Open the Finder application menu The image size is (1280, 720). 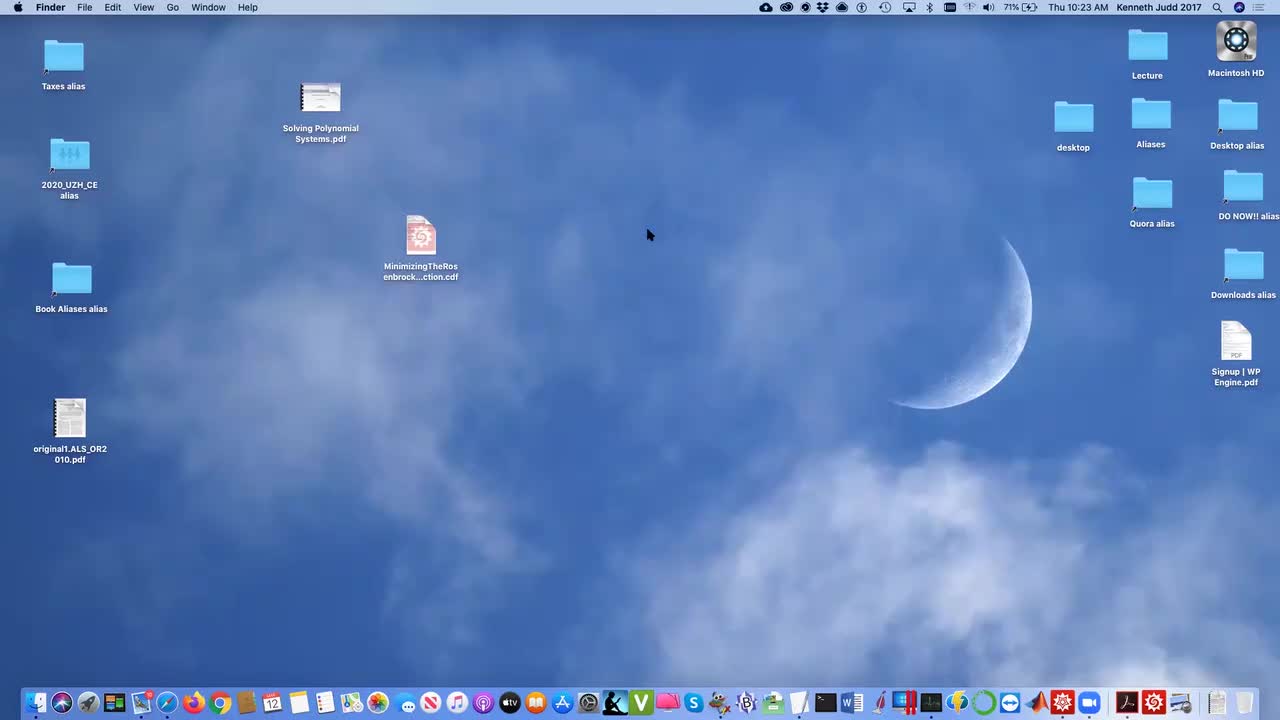click(x=50, y=7)
